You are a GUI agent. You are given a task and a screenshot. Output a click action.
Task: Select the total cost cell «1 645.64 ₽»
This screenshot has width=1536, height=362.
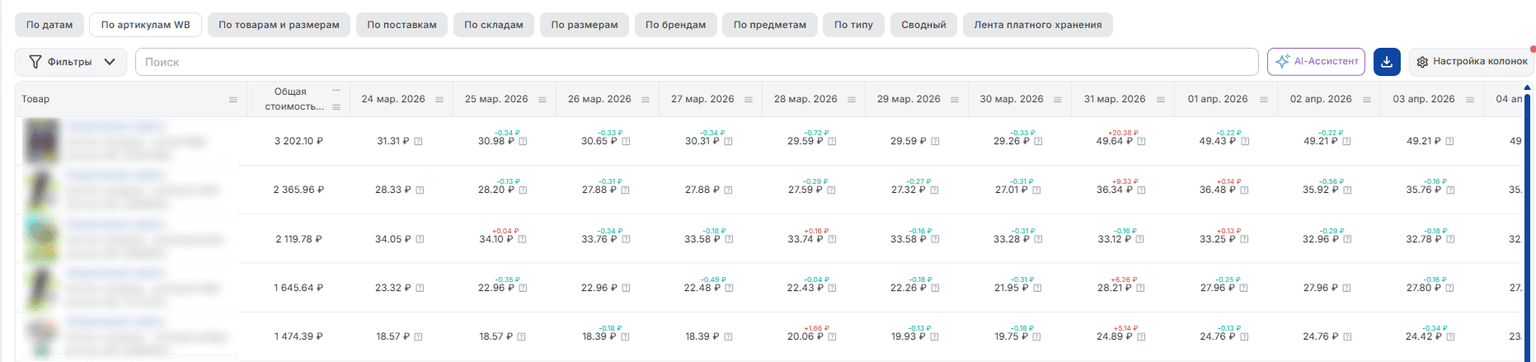point(298,288)
